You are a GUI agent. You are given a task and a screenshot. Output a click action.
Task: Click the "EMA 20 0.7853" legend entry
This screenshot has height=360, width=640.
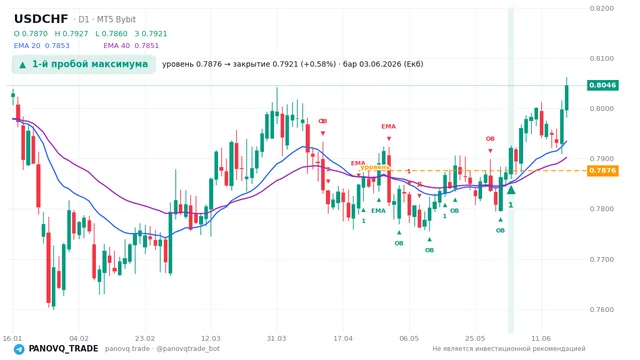[42, 45]
